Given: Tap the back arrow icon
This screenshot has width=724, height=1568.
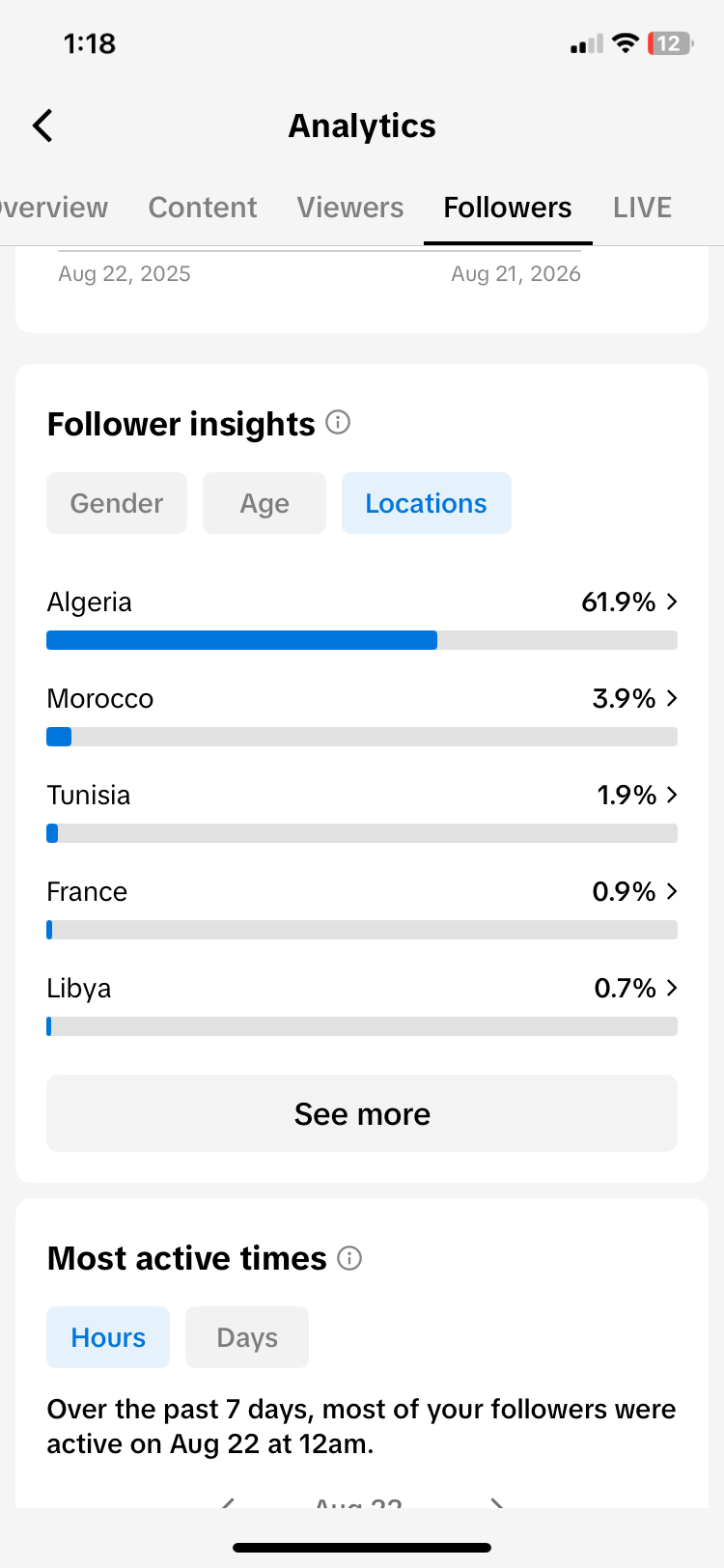Looking at the screenshot, I should click(42, 126).
